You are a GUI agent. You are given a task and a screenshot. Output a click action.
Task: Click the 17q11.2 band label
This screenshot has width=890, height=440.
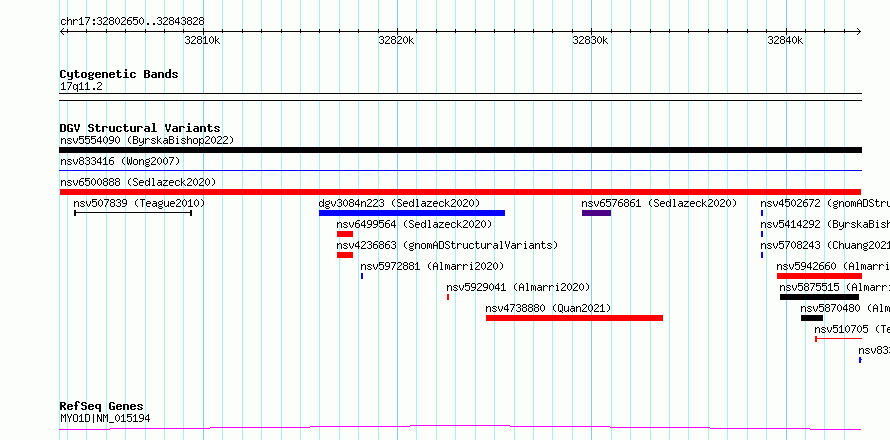(x=81, y=87)
